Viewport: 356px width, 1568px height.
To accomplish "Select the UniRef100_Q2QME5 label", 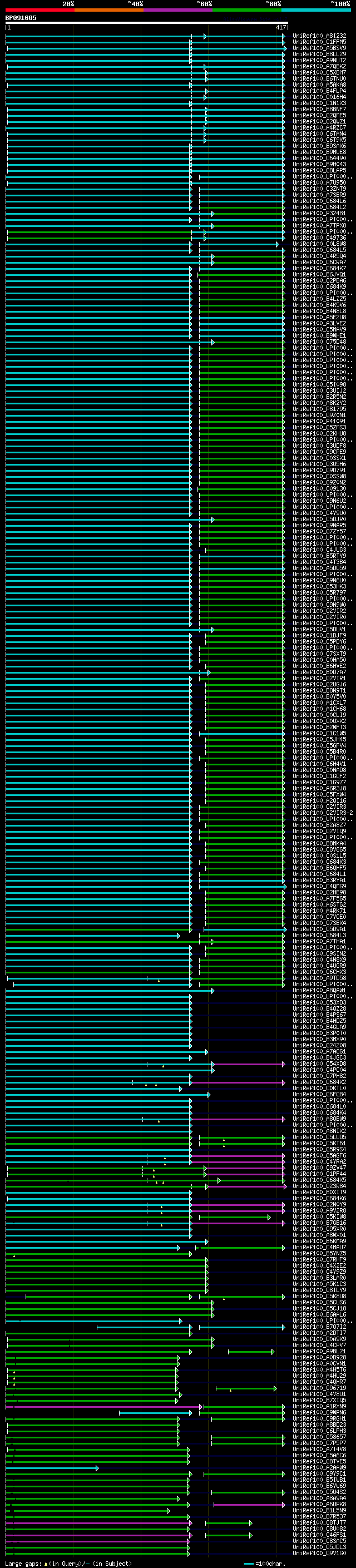I will 319,116.
